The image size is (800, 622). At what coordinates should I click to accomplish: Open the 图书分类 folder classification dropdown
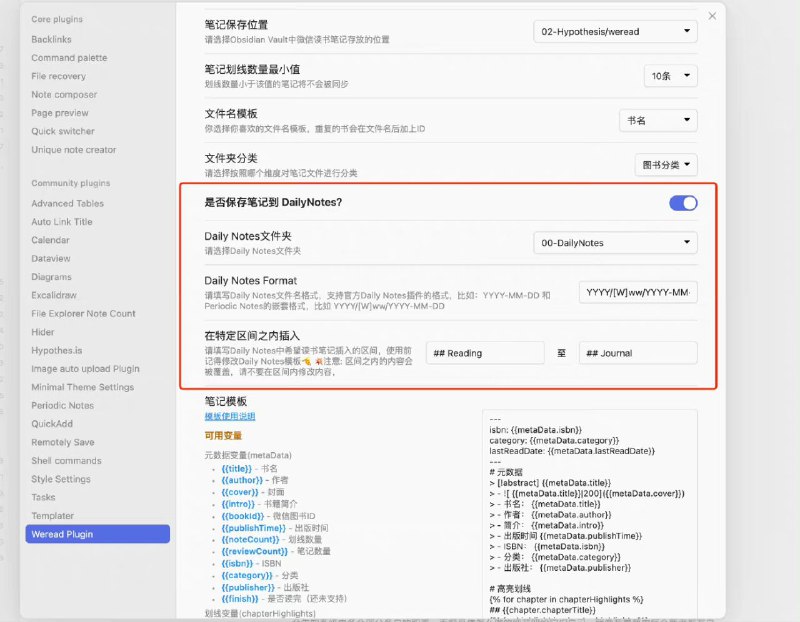[664, 164]
